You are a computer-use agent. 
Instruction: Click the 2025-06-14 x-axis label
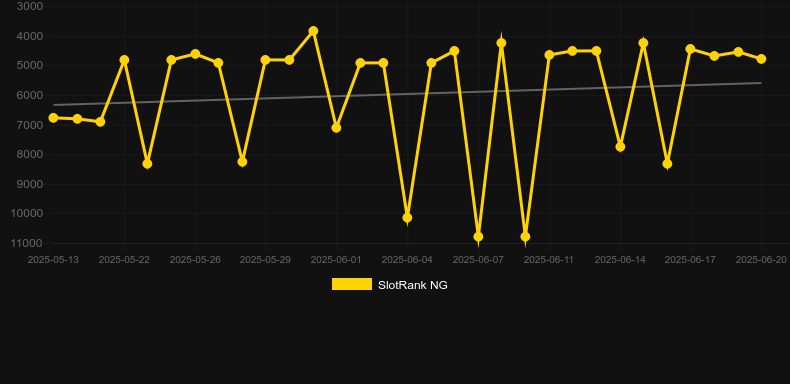click(620, 260)
